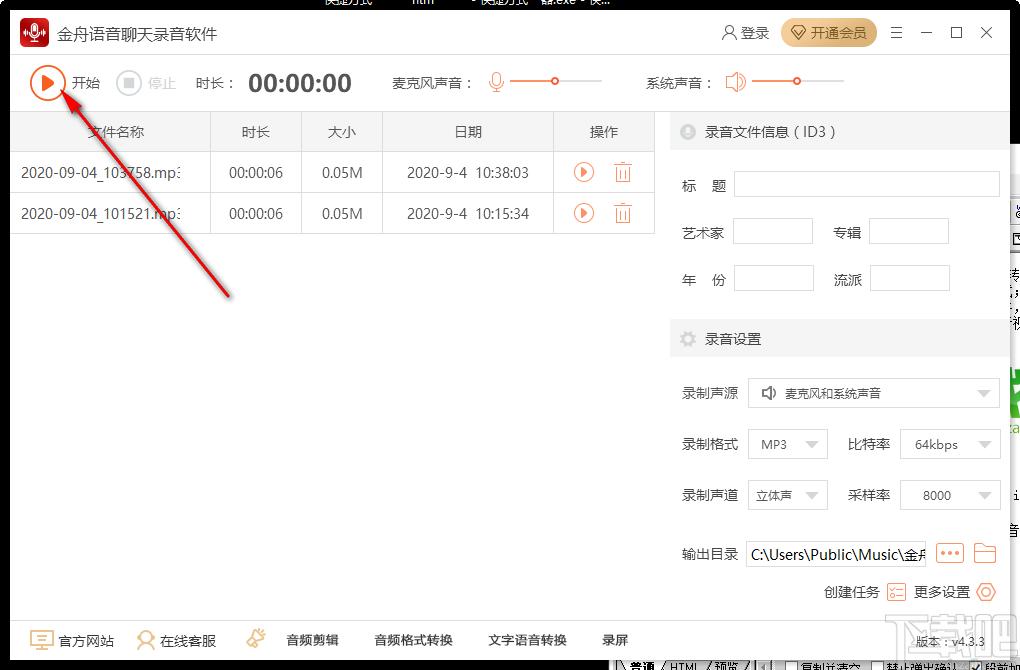Click the 官方网站 monitor icon
This screenshot has height=670, width=1020.
point(41,640)
